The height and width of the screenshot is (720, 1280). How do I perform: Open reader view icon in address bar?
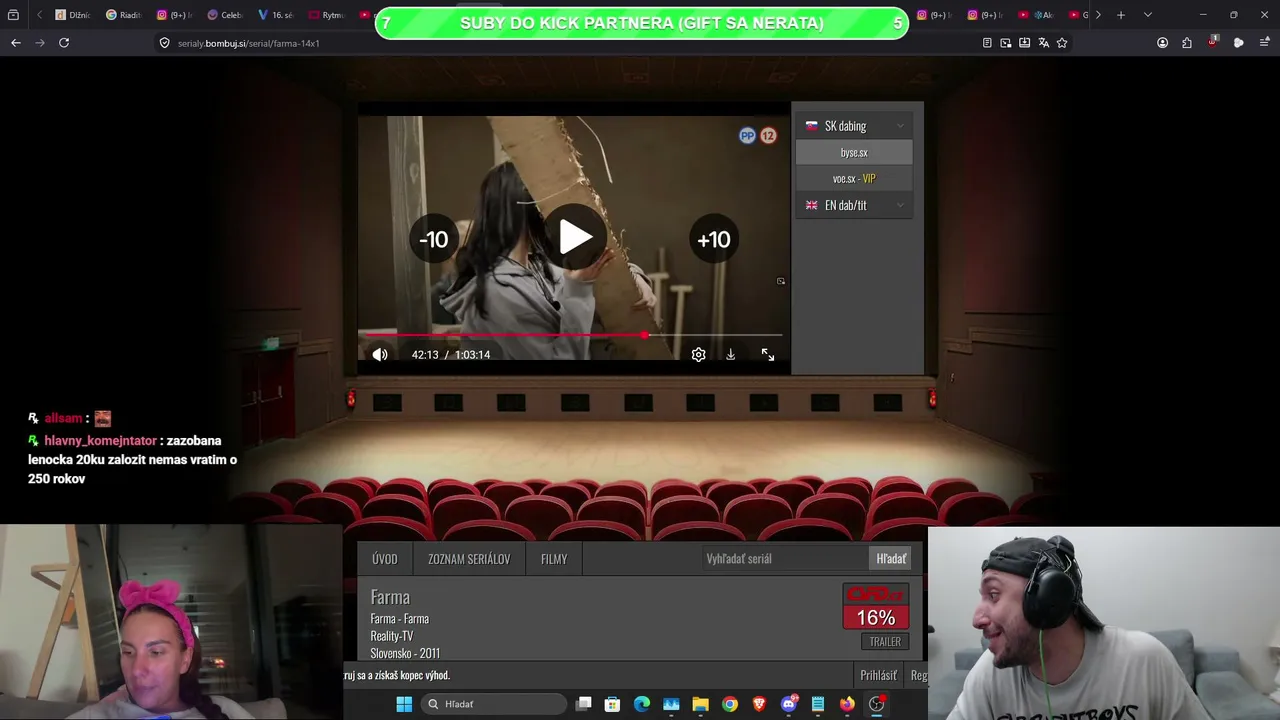[x=987, y=43]
